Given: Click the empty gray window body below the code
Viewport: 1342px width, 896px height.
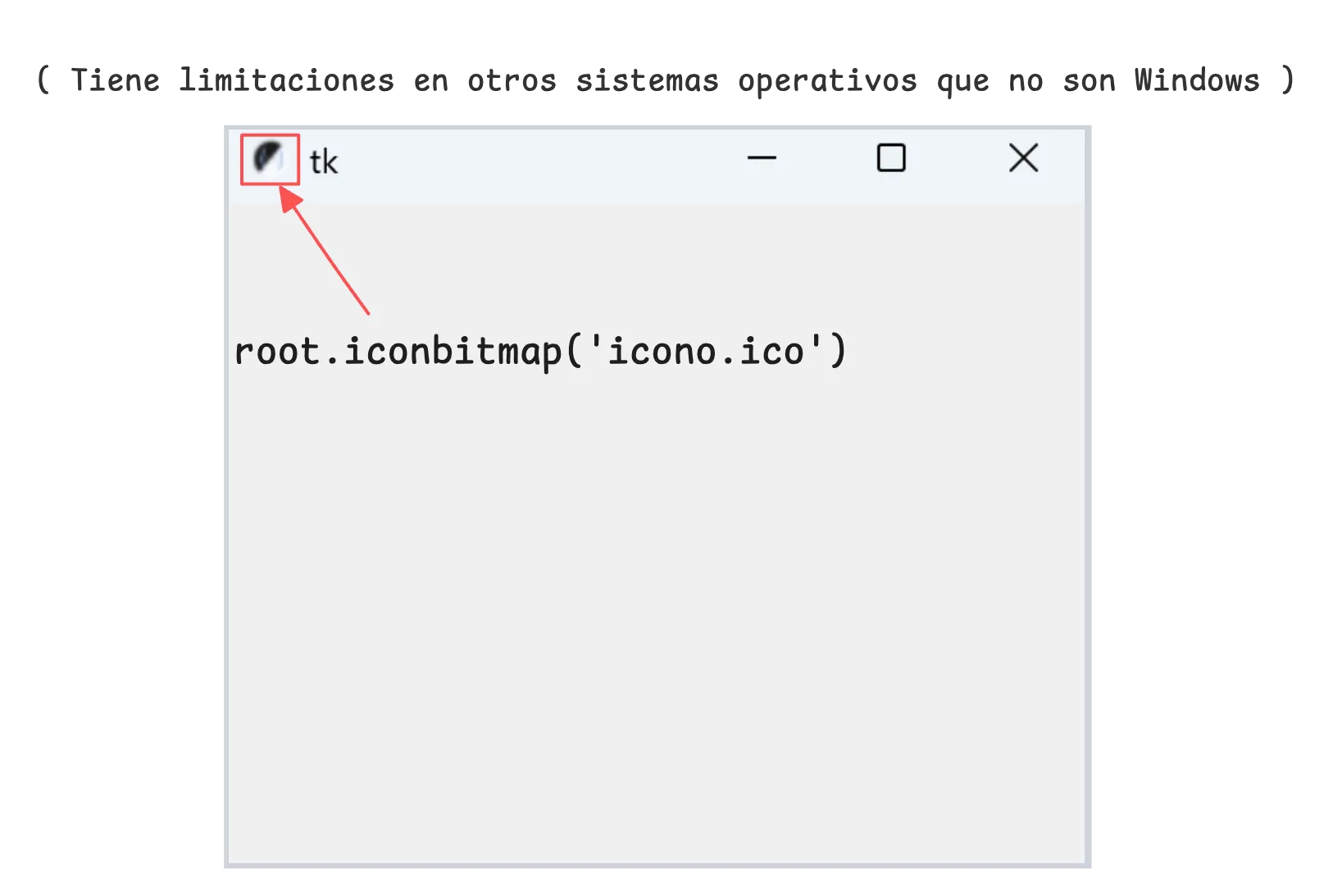Looking at the screenshot, I should pos(656,615).
